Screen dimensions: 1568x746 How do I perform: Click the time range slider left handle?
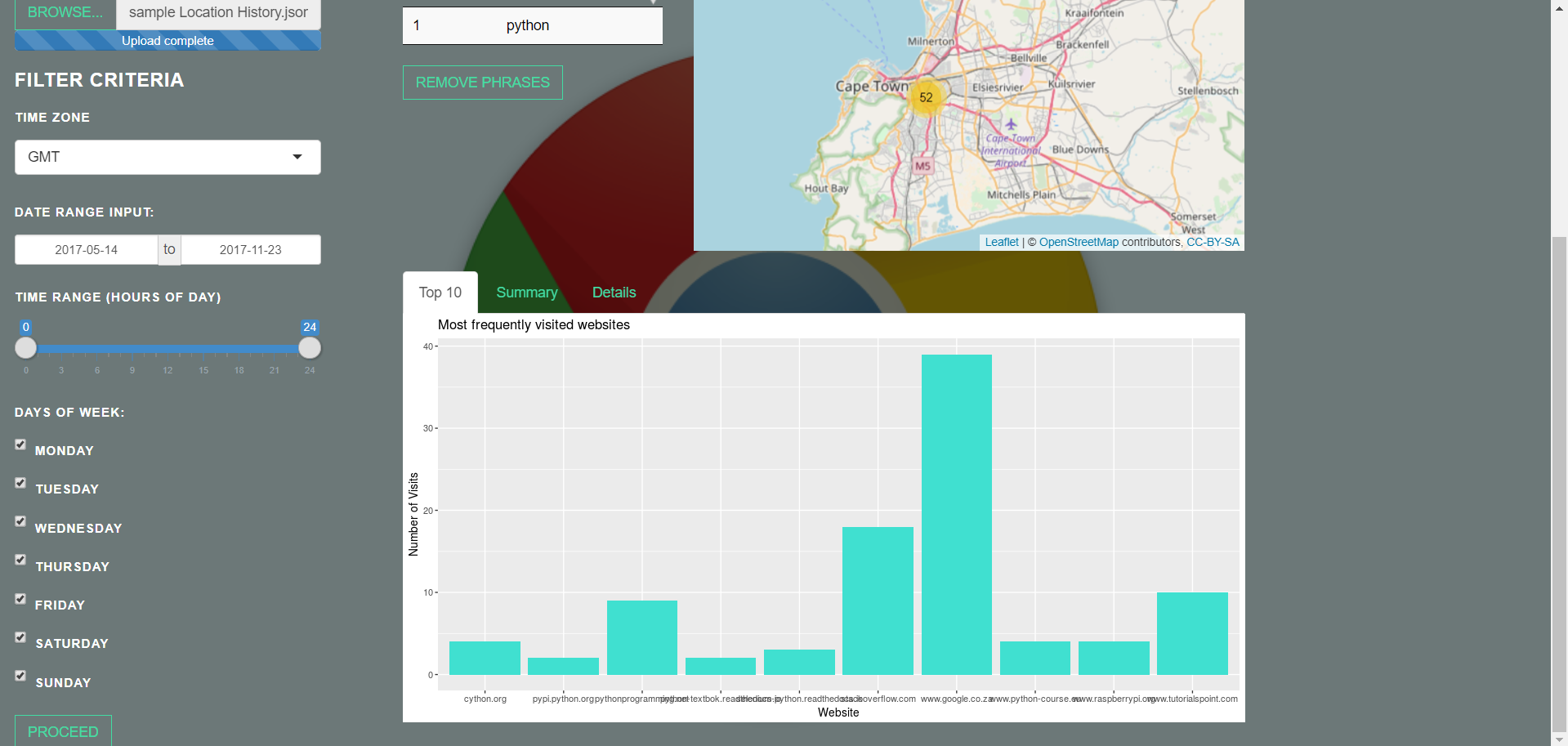point(26,348)
